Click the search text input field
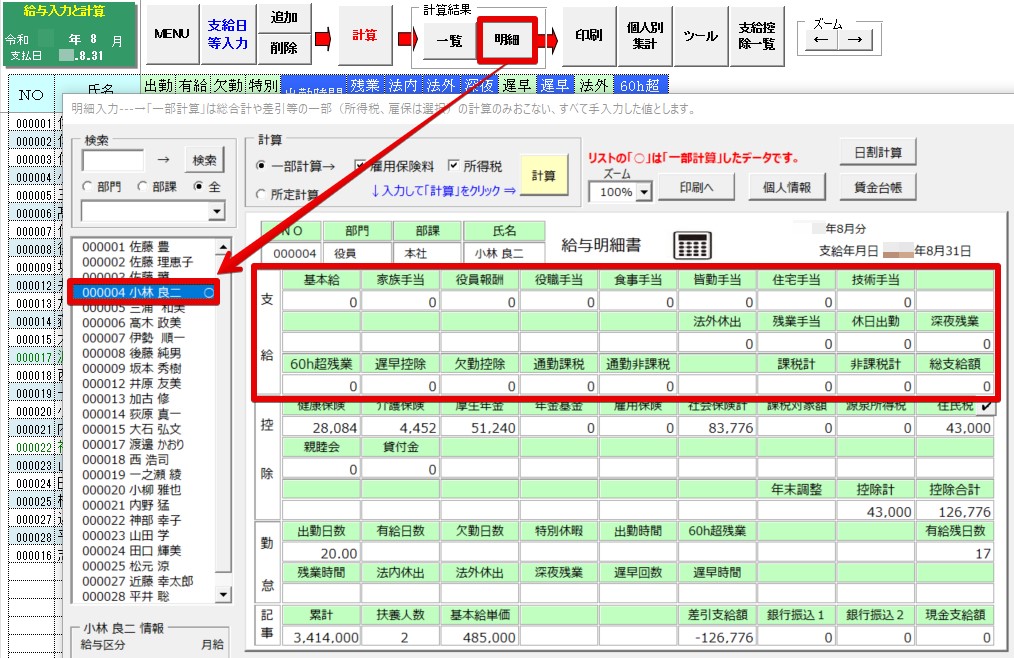 [x=112, y=160]
